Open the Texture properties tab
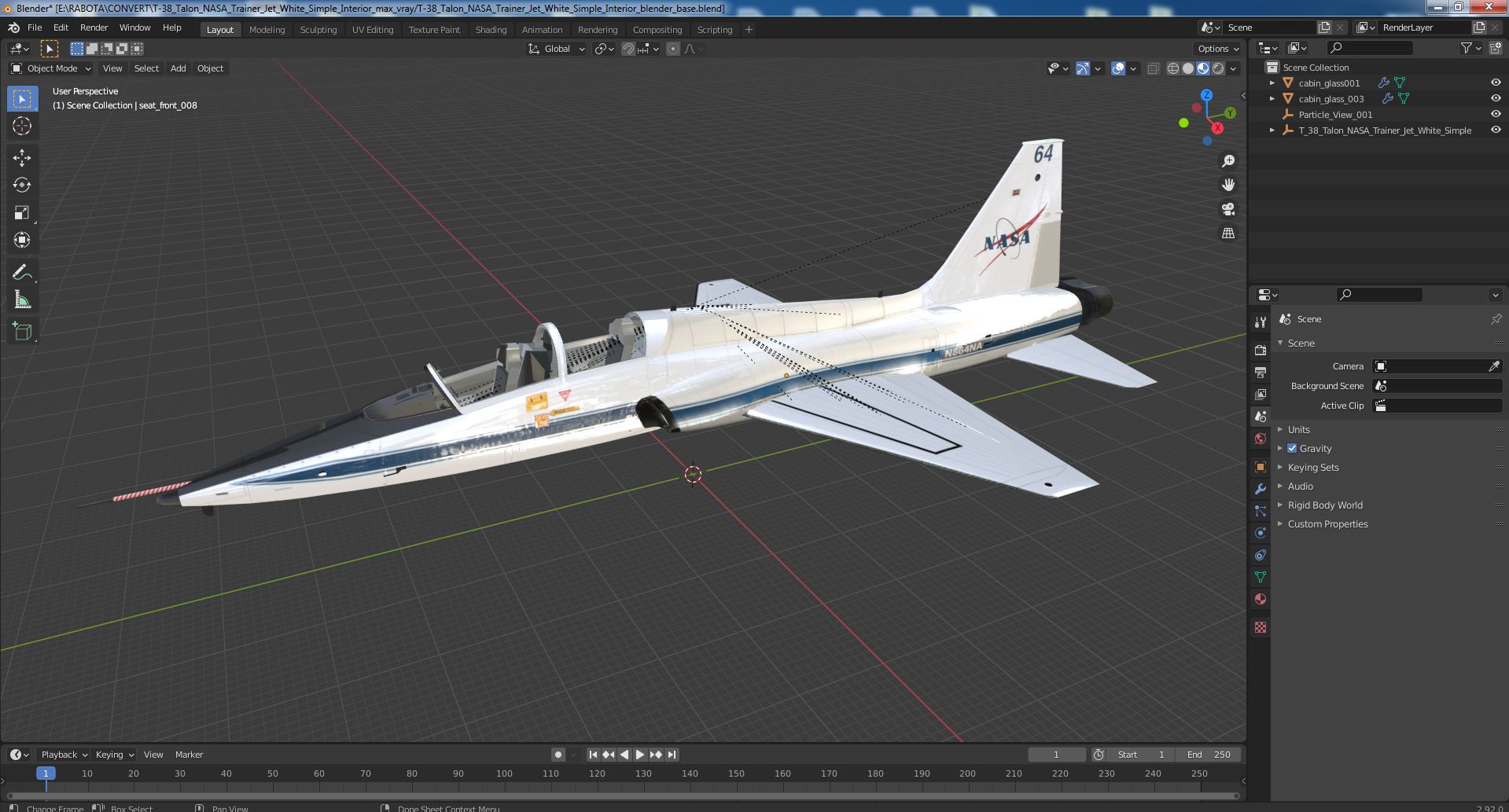This screenshot has width=1509, height=812. (x=1261, y=627)
